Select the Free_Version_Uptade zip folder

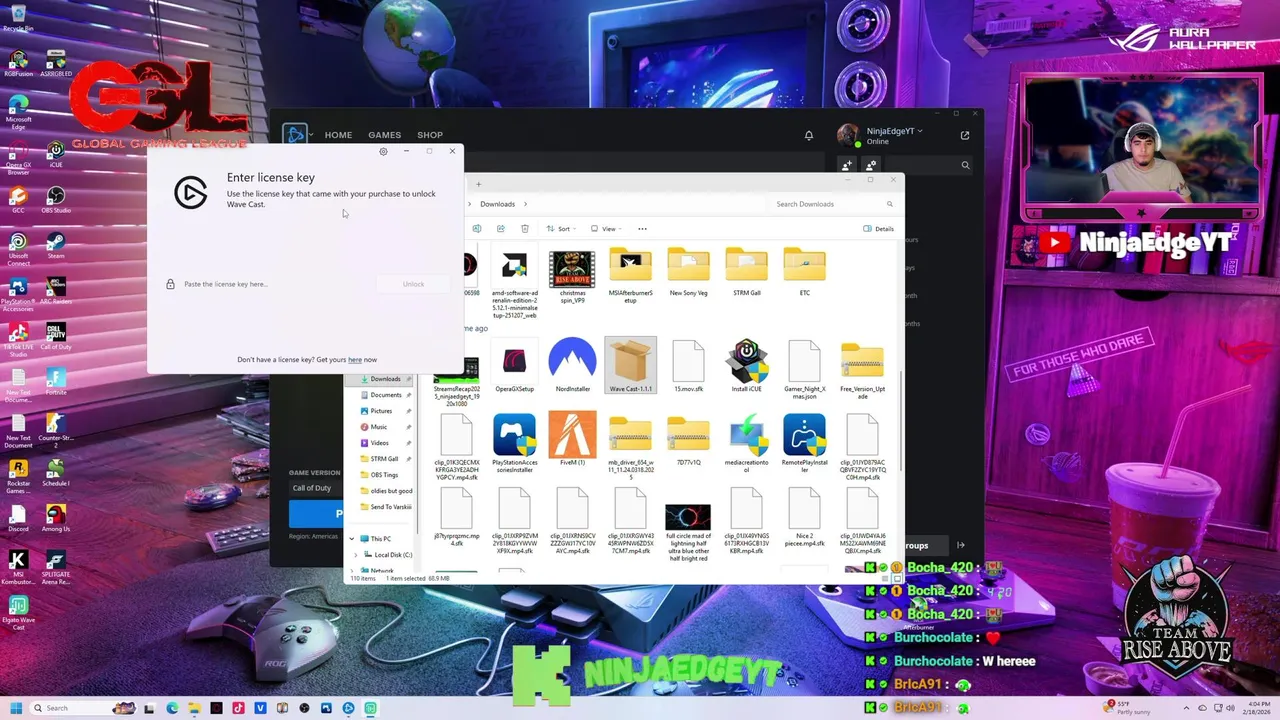(862, 370)
